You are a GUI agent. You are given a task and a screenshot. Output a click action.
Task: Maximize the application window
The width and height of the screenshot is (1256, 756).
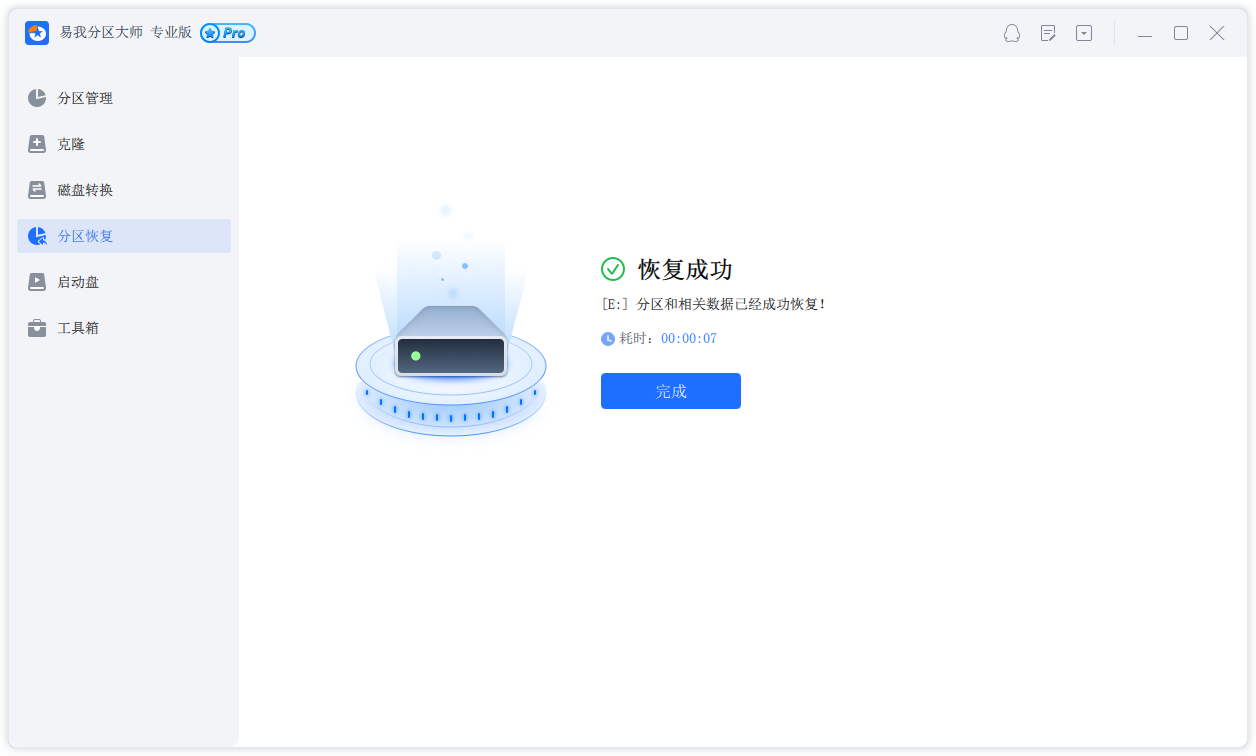pyautogui.click(x=1181, y=33)
